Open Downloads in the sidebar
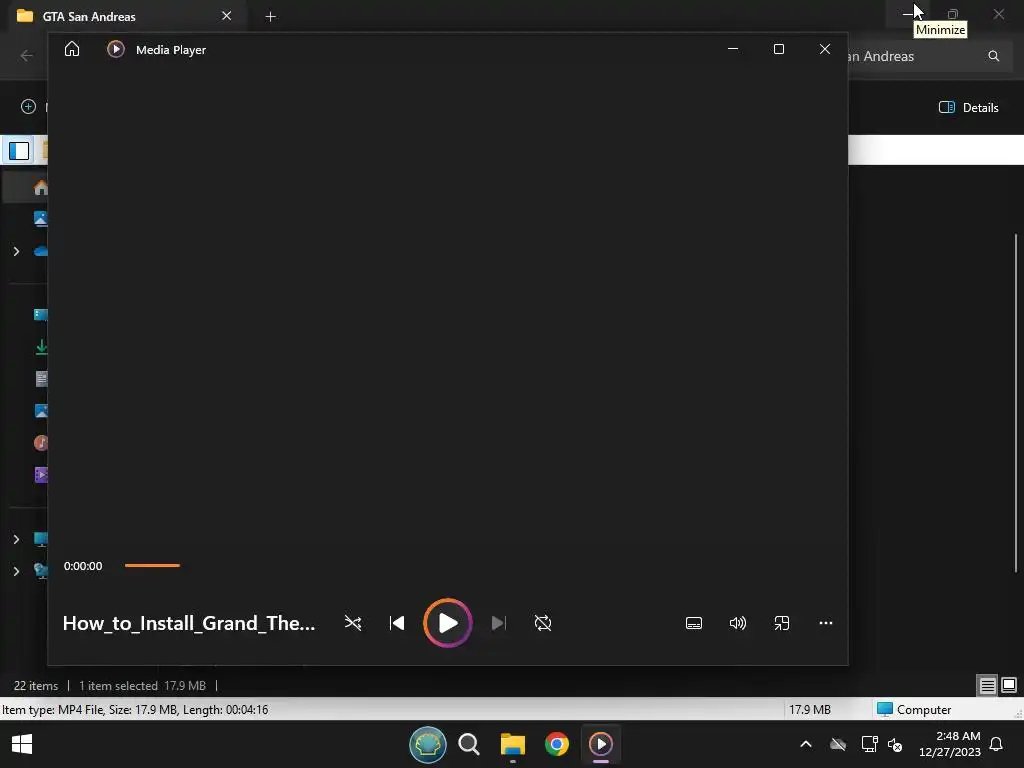The height and width of the screenshot is (768, 1024). [41, 347]
